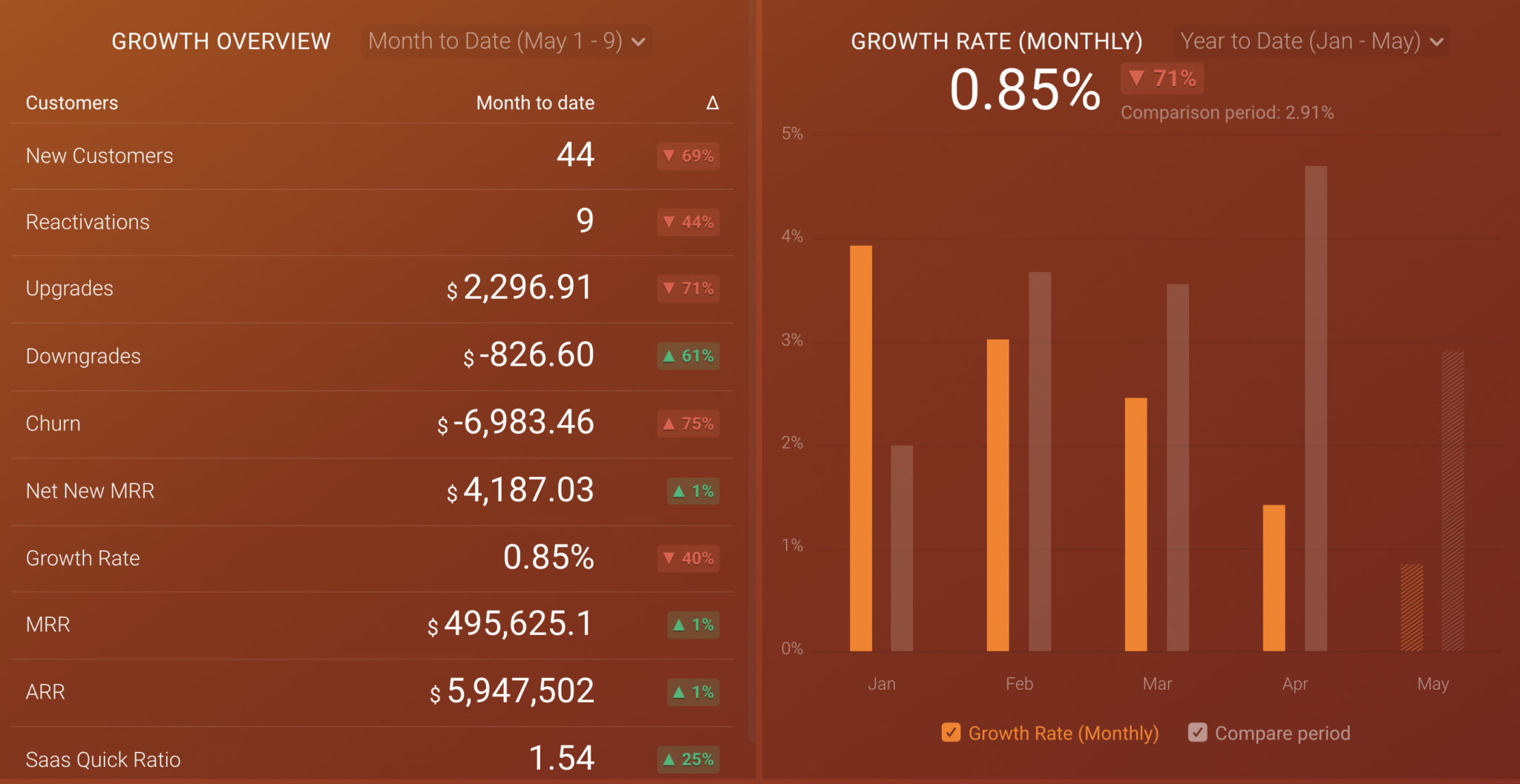Disable the Compare period checkbox
This screenshot has height=784, width=1520.
[x=1197, y=733]
